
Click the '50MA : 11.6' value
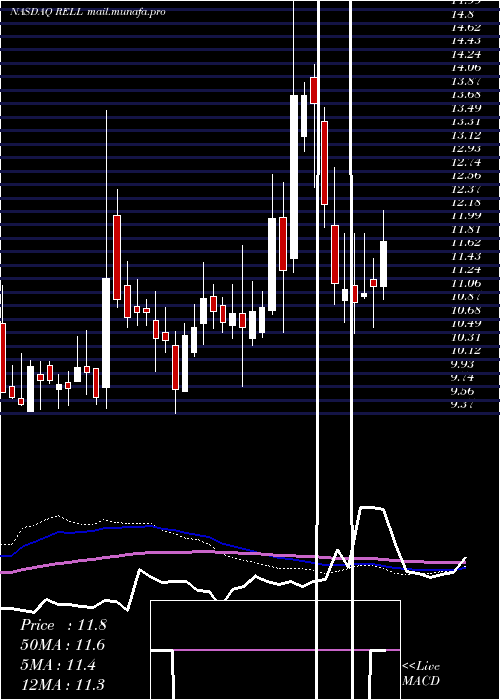point(62,645)
